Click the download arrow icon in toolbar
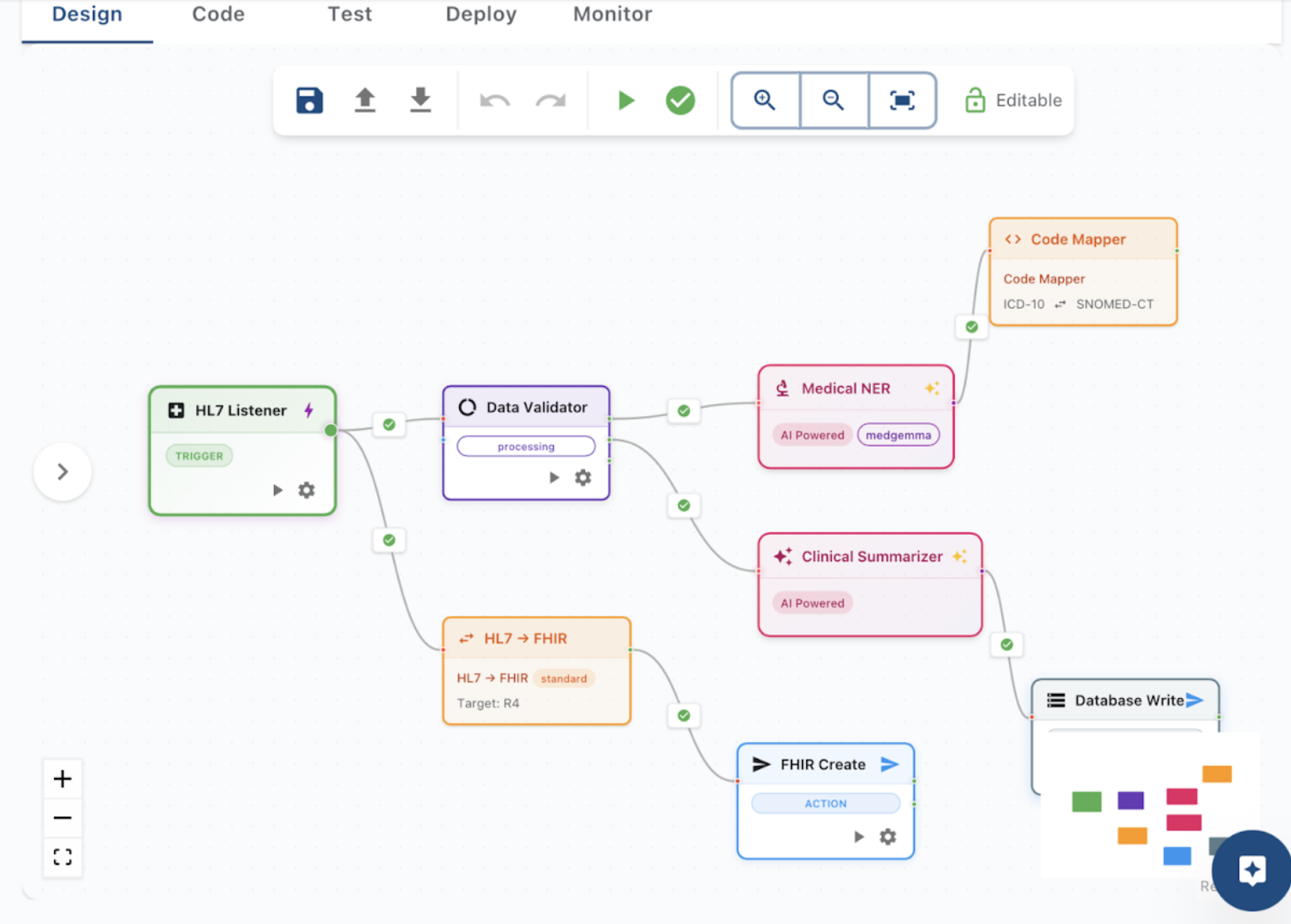1291x924 pixels. (x=420, y=100)
